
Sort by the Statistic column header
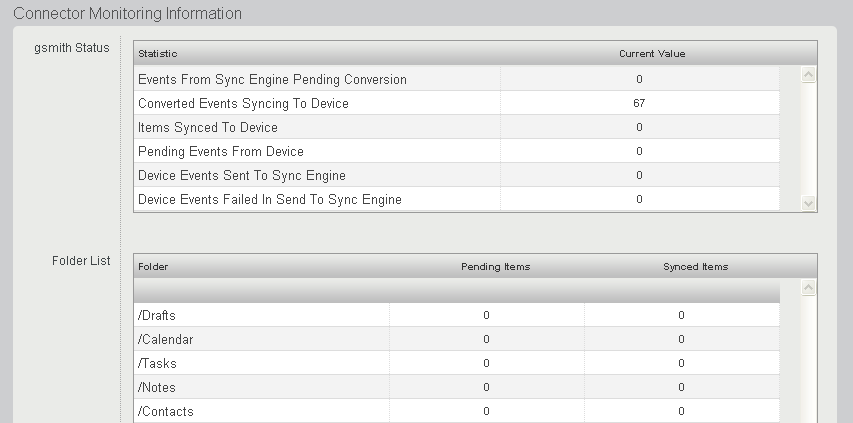tap(157, 53)
